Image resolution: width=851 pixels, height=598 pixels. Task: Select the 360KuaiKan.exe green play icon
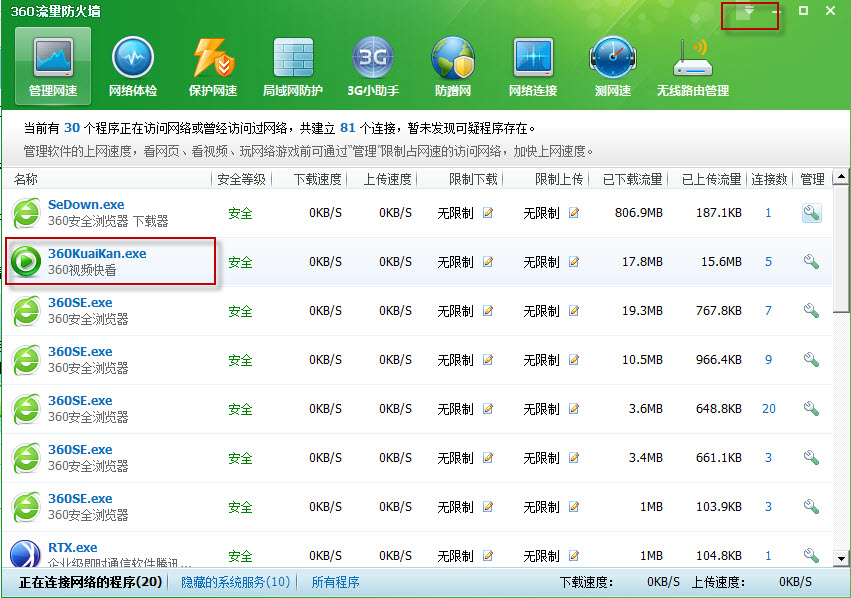pos(26,262)
